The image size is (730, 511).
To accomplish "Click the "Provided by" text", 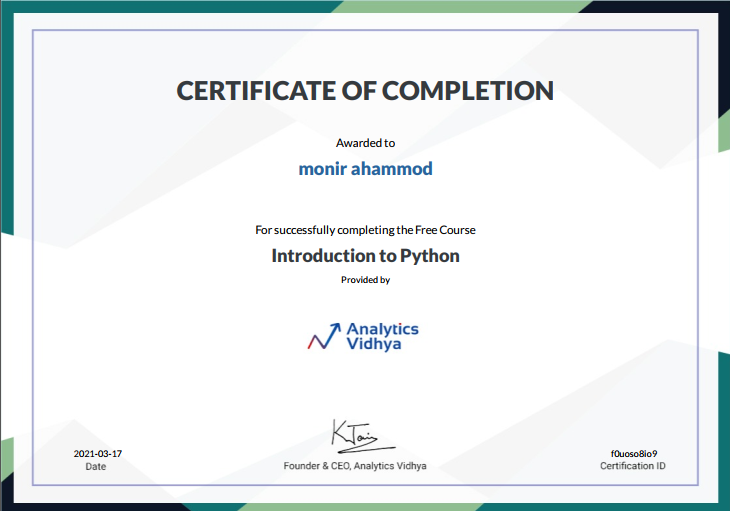I will point(365,280).
